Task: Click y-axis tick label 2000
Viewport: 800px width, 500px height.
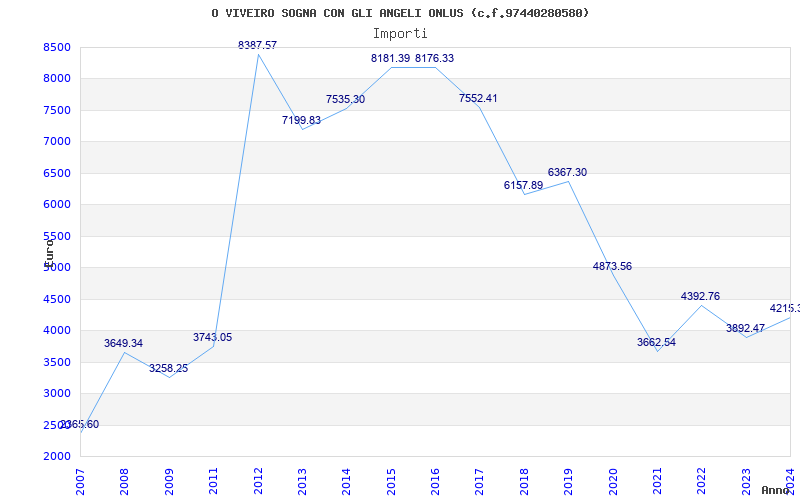Action: (x=57, y=456)
